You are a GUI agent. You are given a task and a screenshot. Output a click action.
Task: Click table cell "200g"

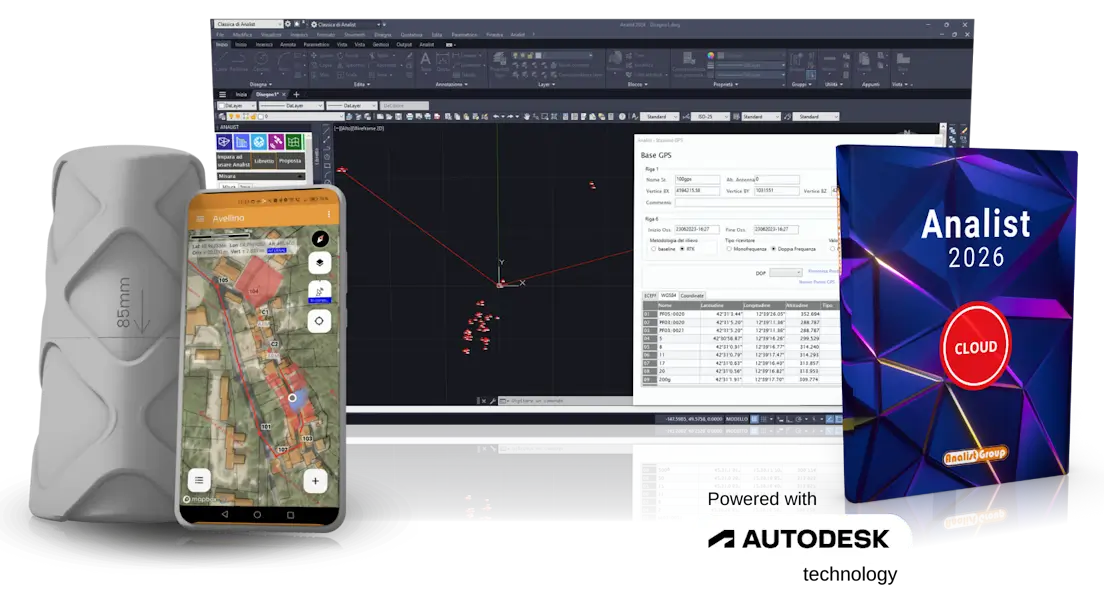tap(679, 380)
